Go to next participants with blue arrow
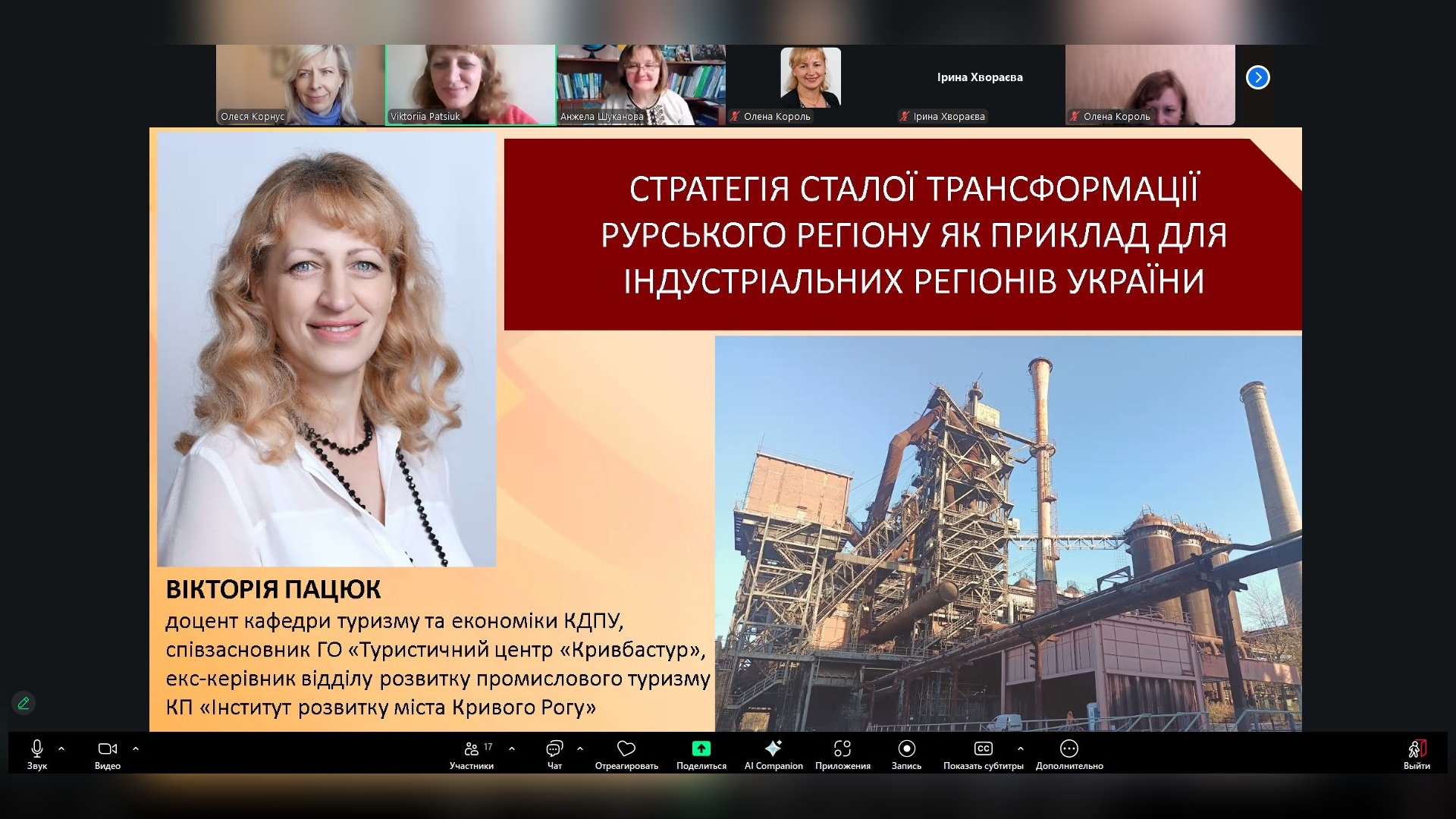This screenshot has height=819, width=1456. [x=1257, y=77]
